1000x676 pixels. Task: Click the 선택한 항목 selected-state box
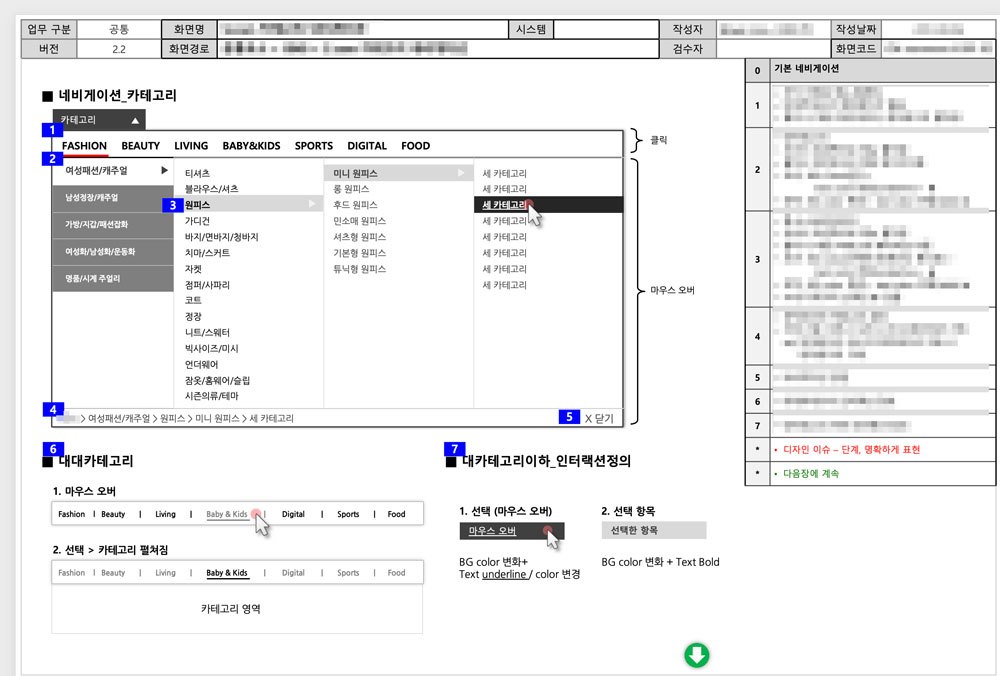coord(653,529)
